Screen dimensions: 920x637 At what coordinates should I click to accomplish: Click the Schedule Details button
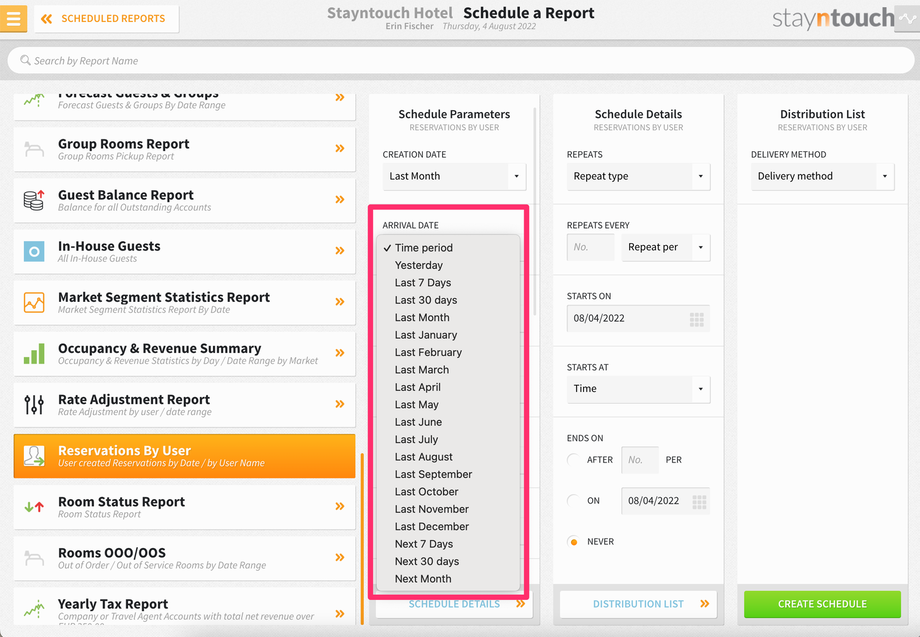(454, 604)
